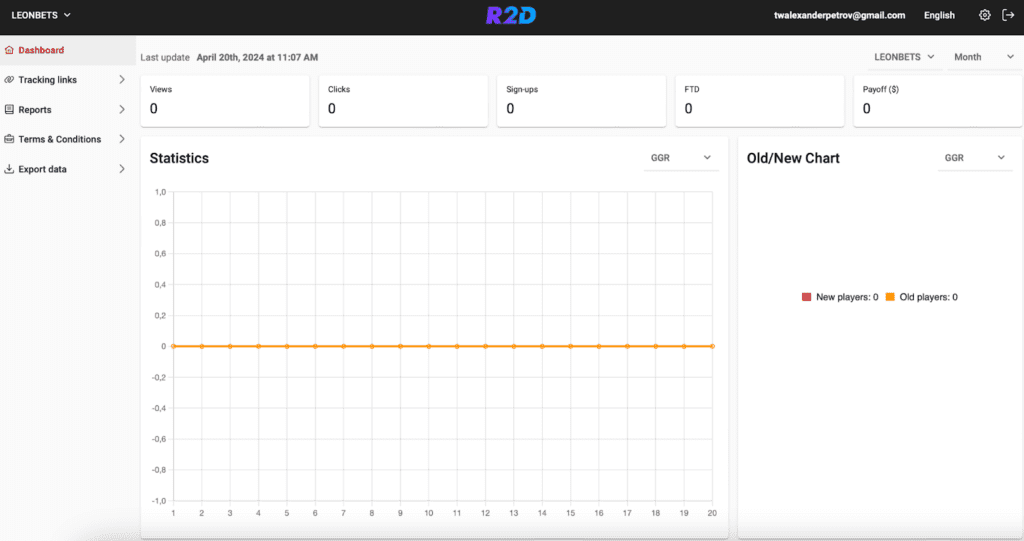Open the Month period dropdown
The height and width of the screenshot is (541, 1024).
pos(983,57)
